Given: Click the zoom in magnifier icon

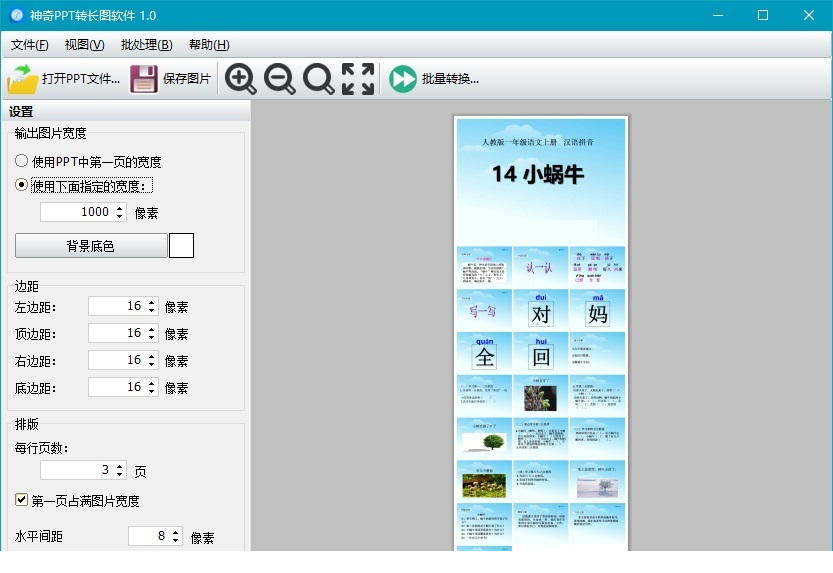Looking at the screenshot, I should (x=240, y=79).
